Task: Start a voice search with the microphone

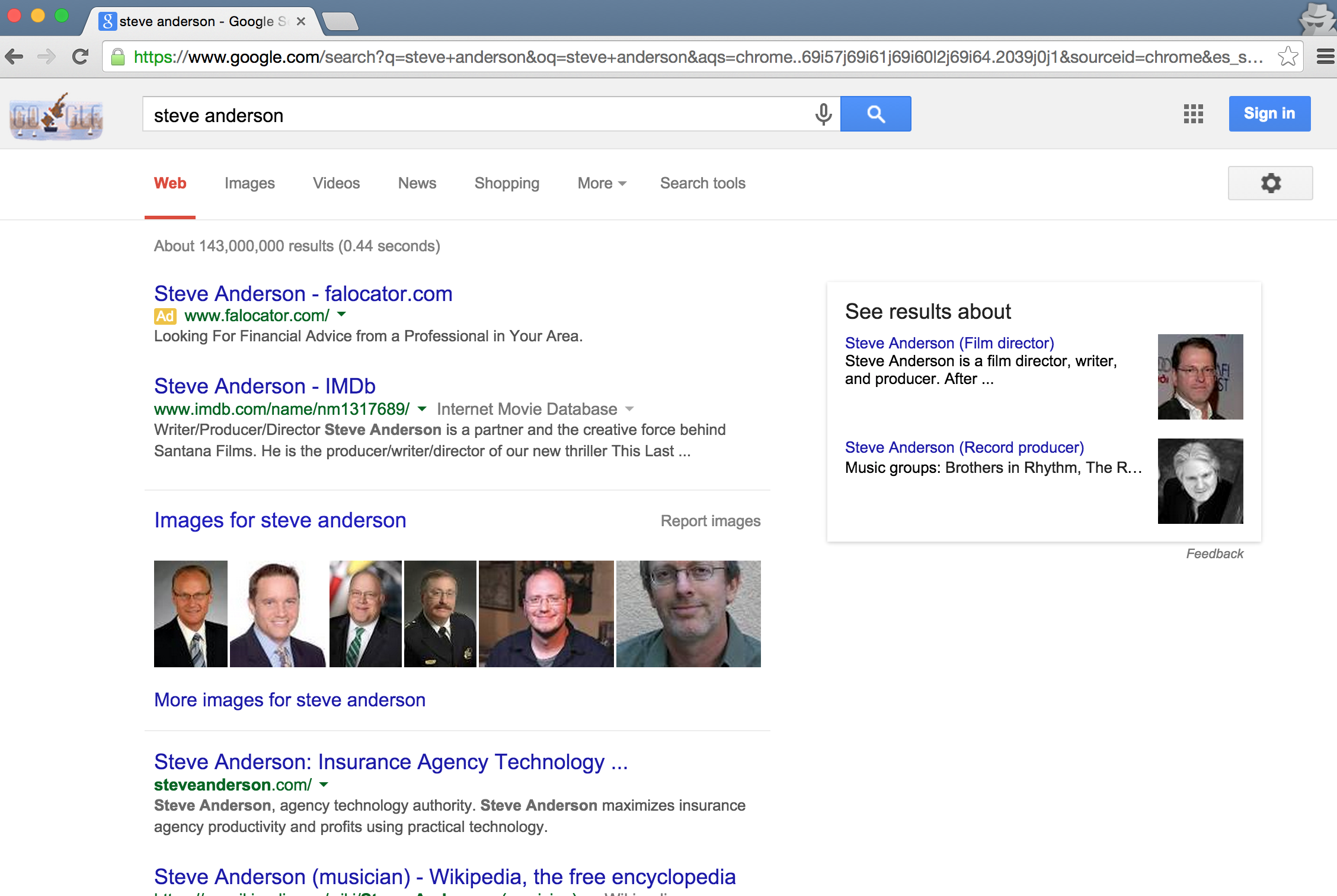Action: pos(823,114)
